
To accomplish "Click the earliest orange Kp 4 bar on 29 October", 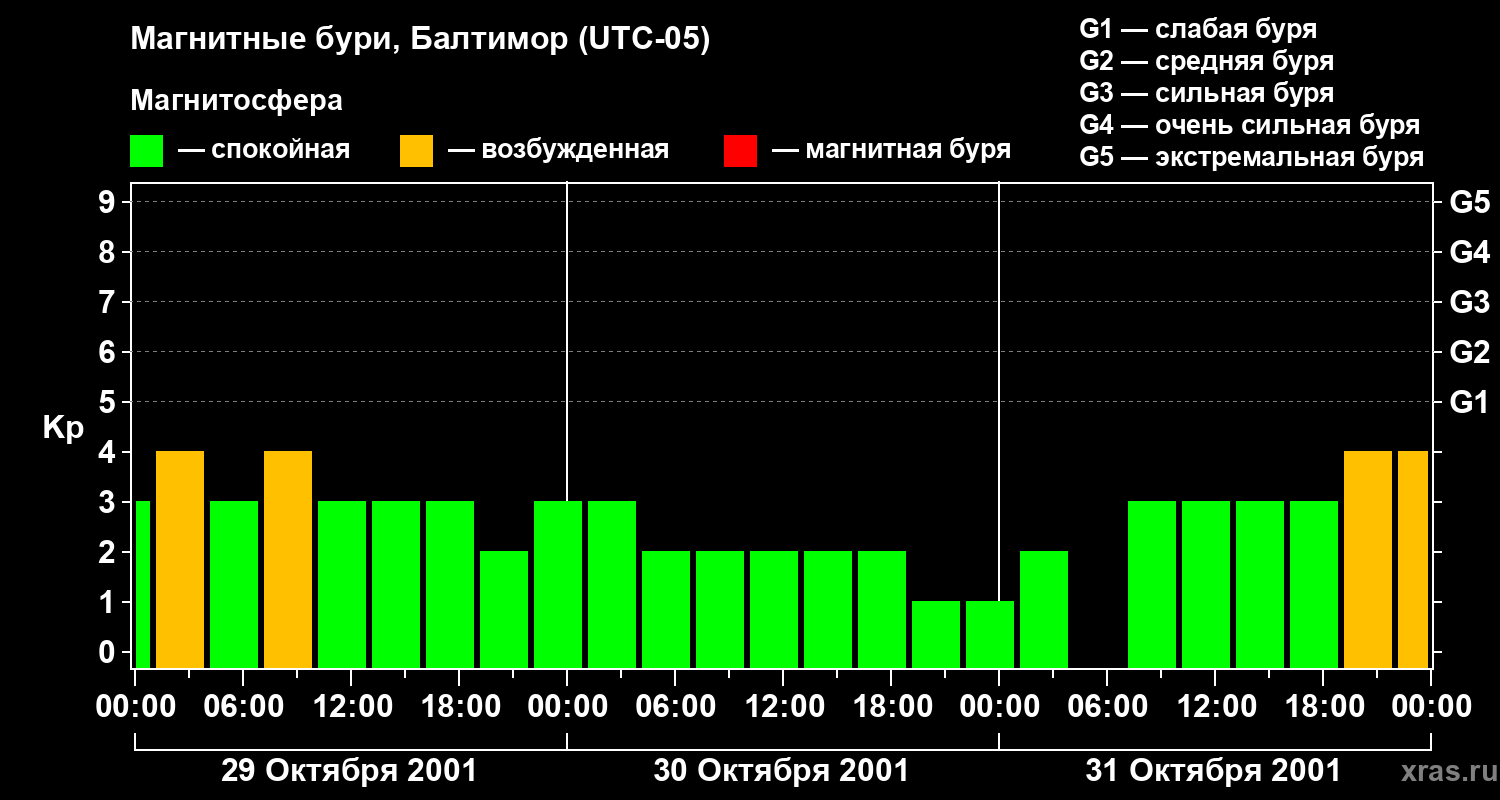I will pos(180,559).
